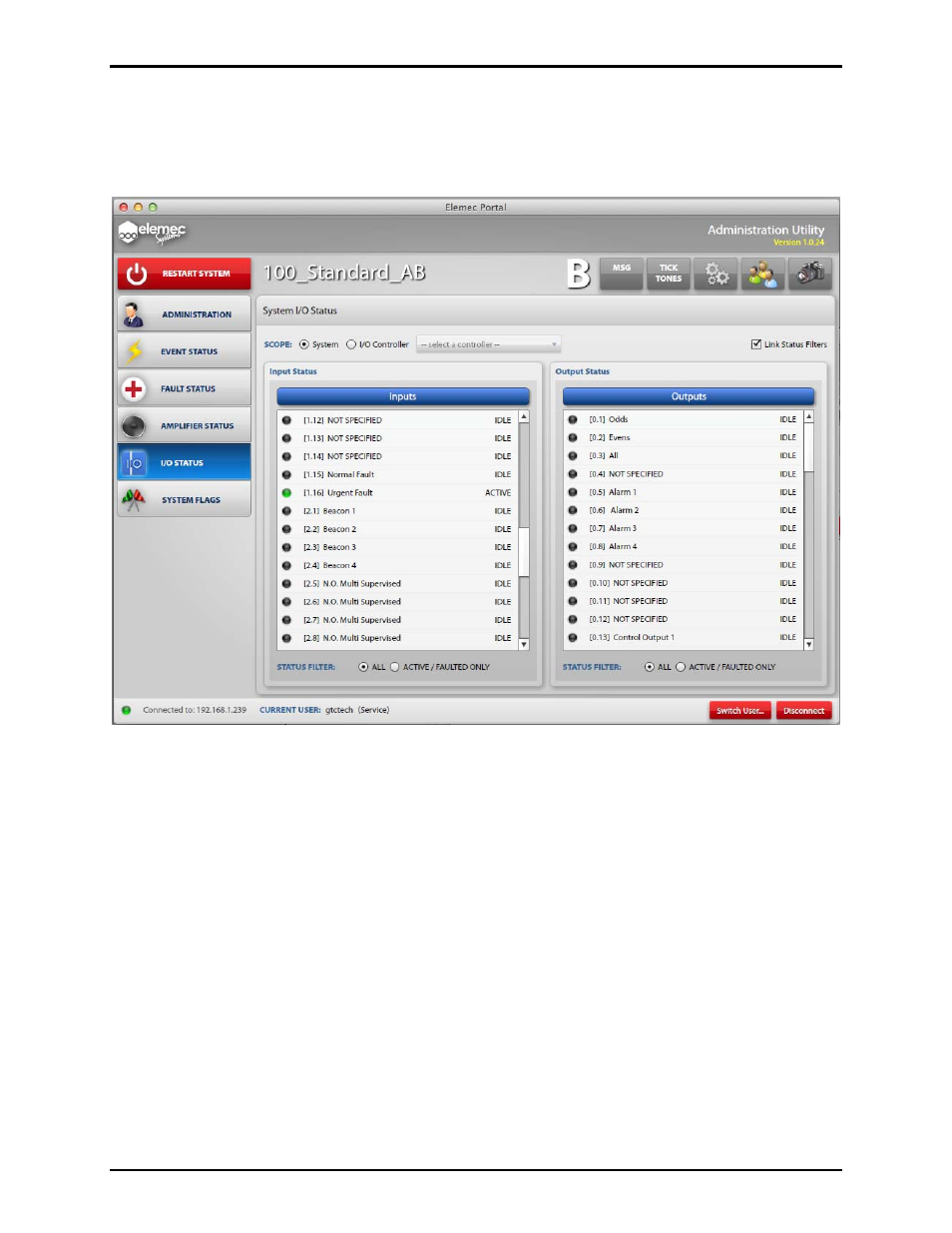The image size is (952, 1233).
Task: Click the Inputs list scroll down arrow
Action: (524, 645)
